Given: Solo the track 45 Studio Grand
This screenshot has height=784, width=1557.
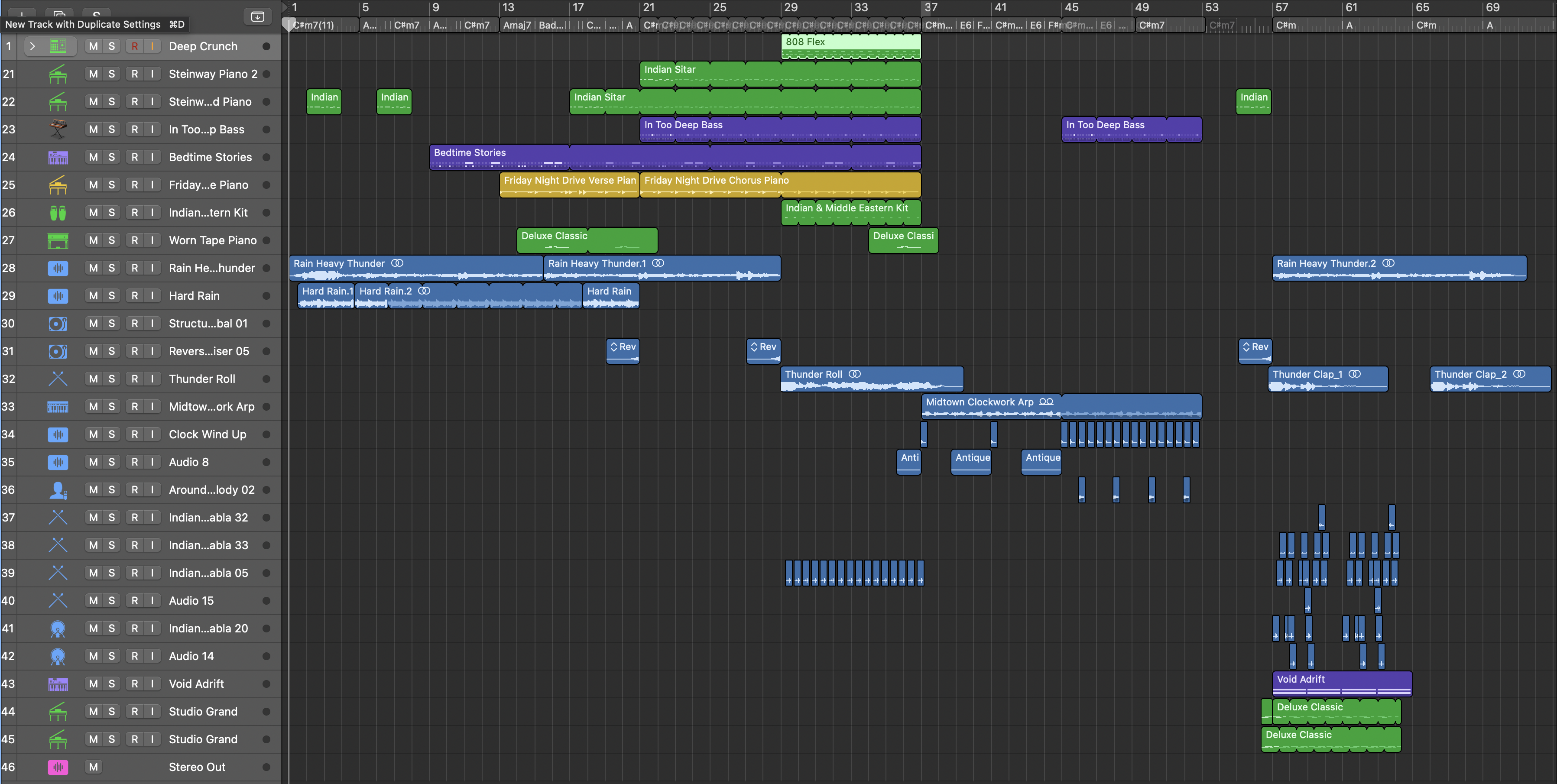Looking at the screenshot, I should coord(111,739).
